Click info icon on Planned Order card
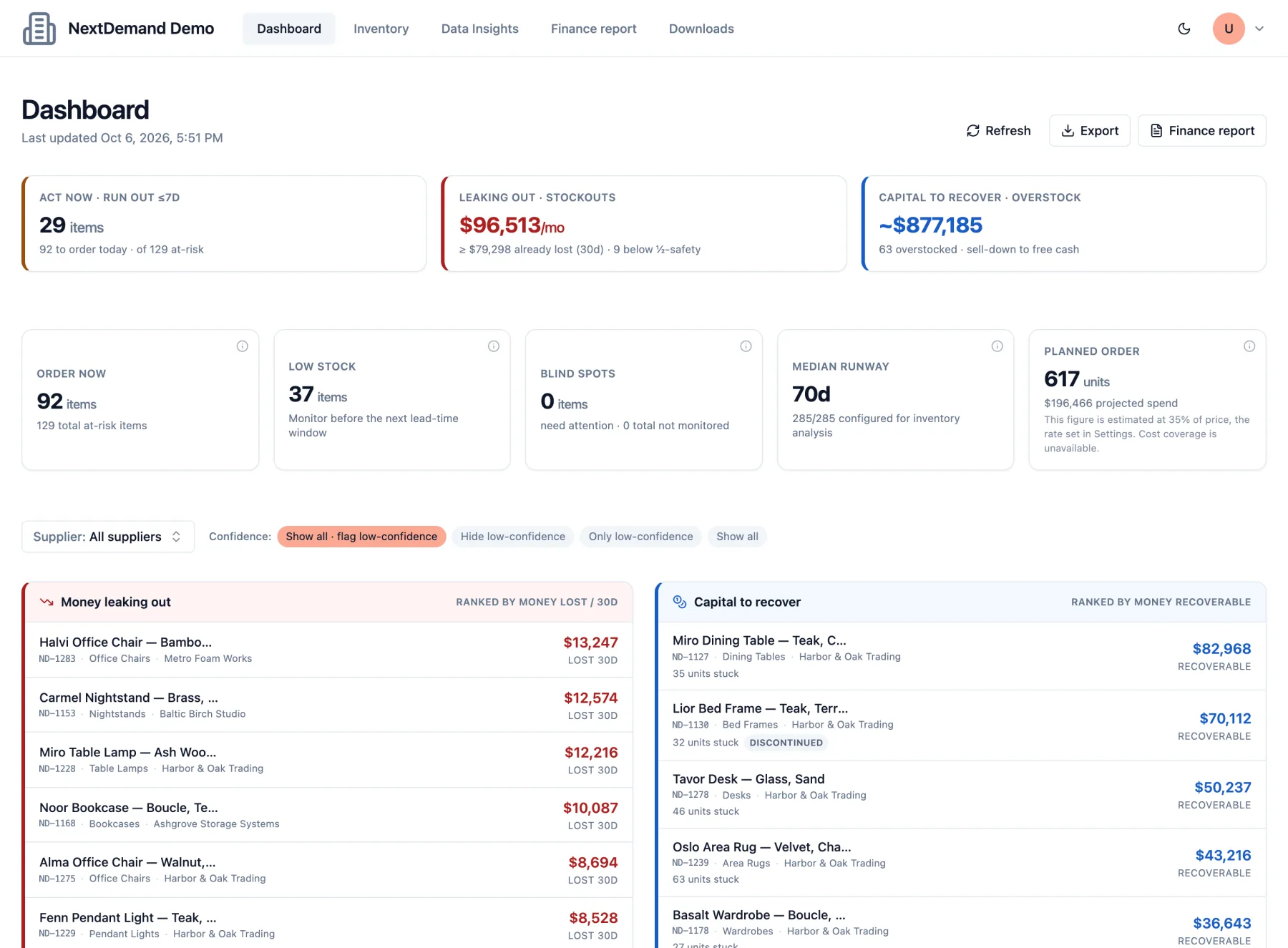The height and width of the screenshot is (948, 1288). (x=1249, y=346)
